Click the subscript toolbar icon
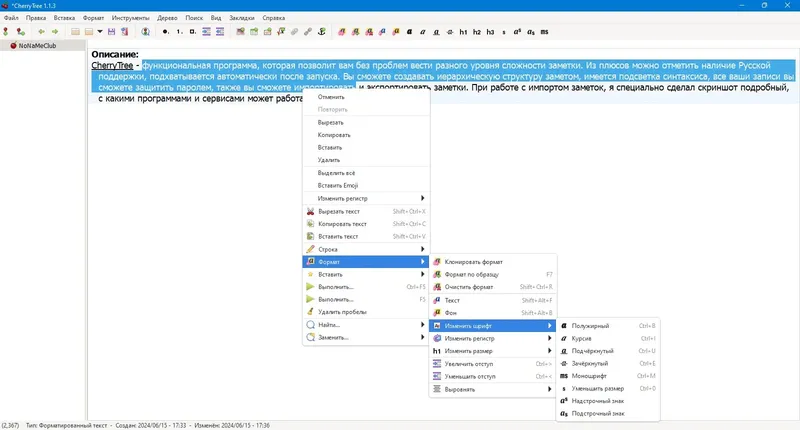The height and width of the screenshot is (430, 800). [x=531, y=32]
